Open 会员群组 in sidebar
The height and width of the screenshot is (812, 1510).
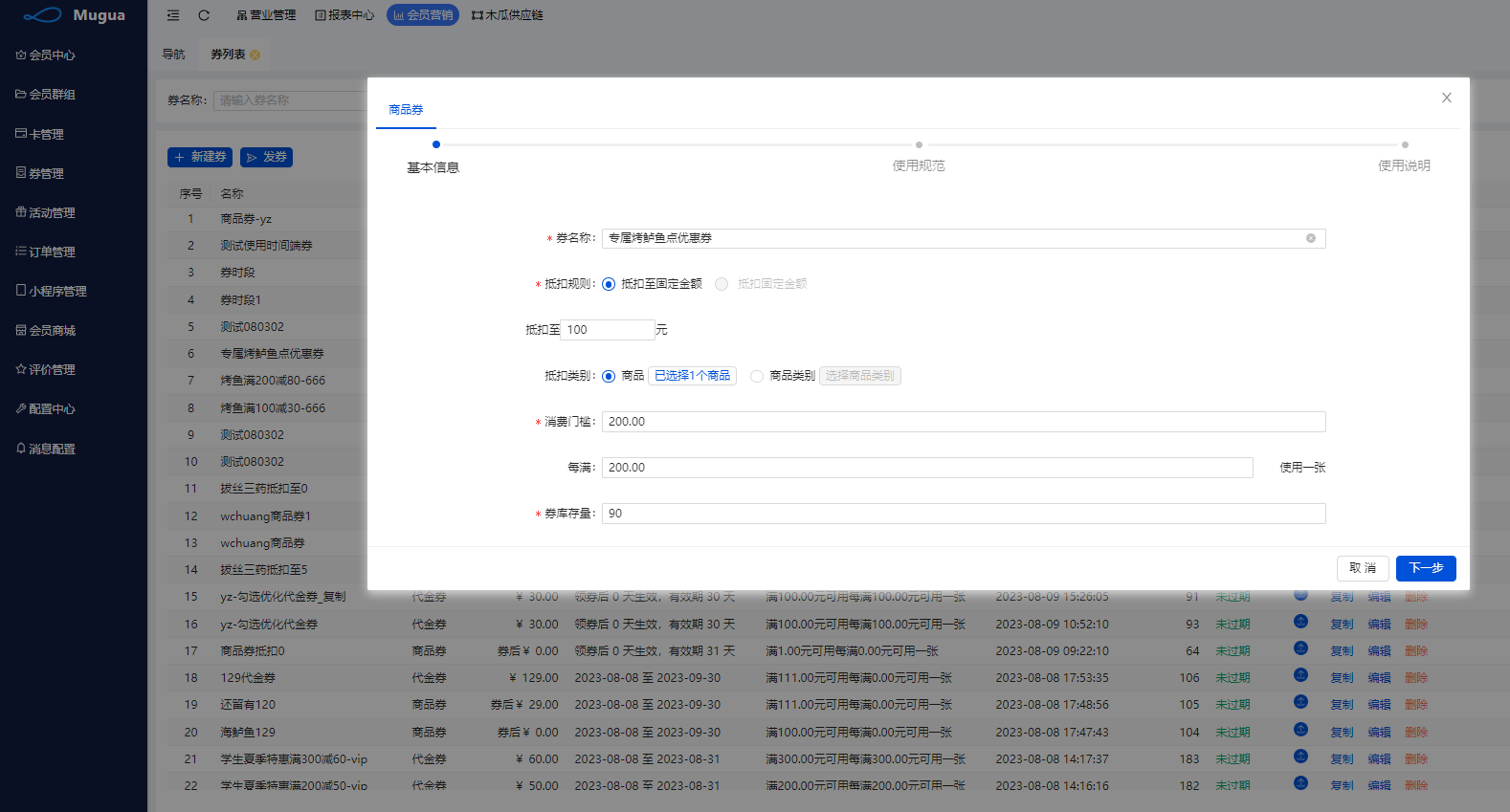pos(45,95)
